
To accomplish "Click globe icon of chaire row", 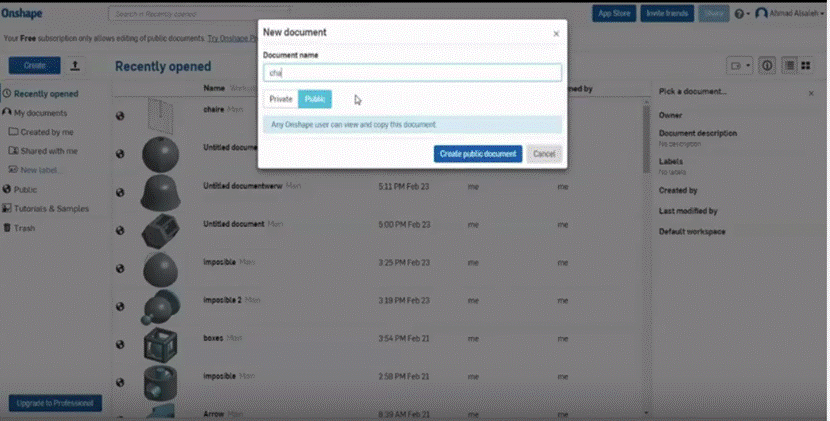I will (120, 115).
